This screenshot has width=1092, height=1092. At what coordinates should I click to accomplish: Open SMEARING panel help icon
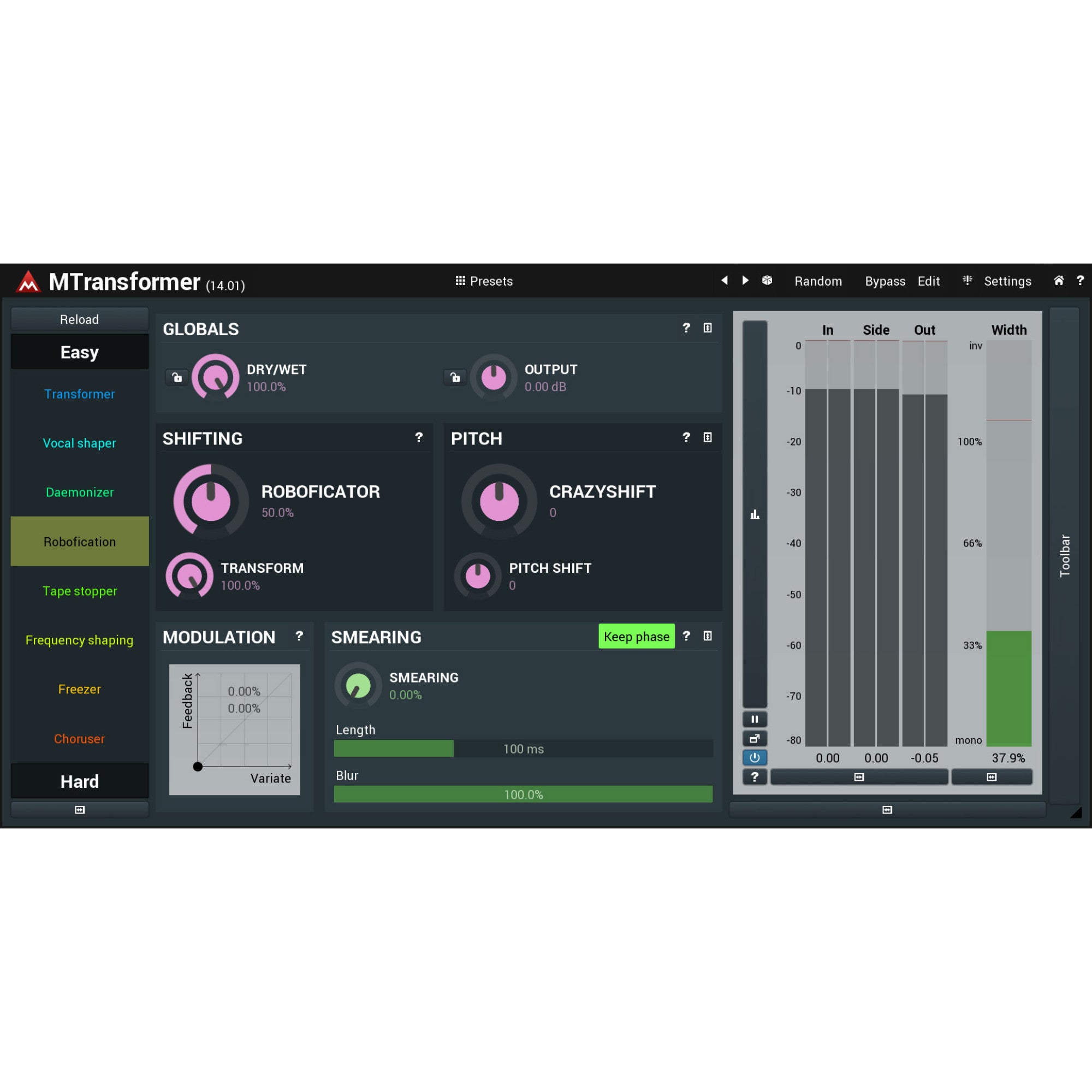tap(686, 637)
